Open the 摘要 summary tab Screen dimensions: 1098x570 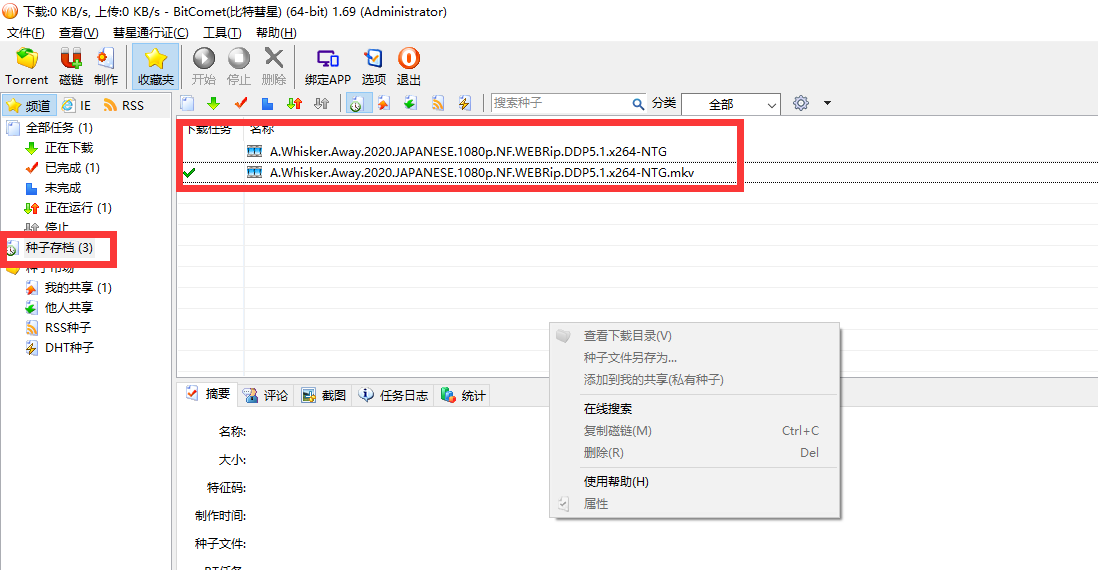tap(208, 394)
